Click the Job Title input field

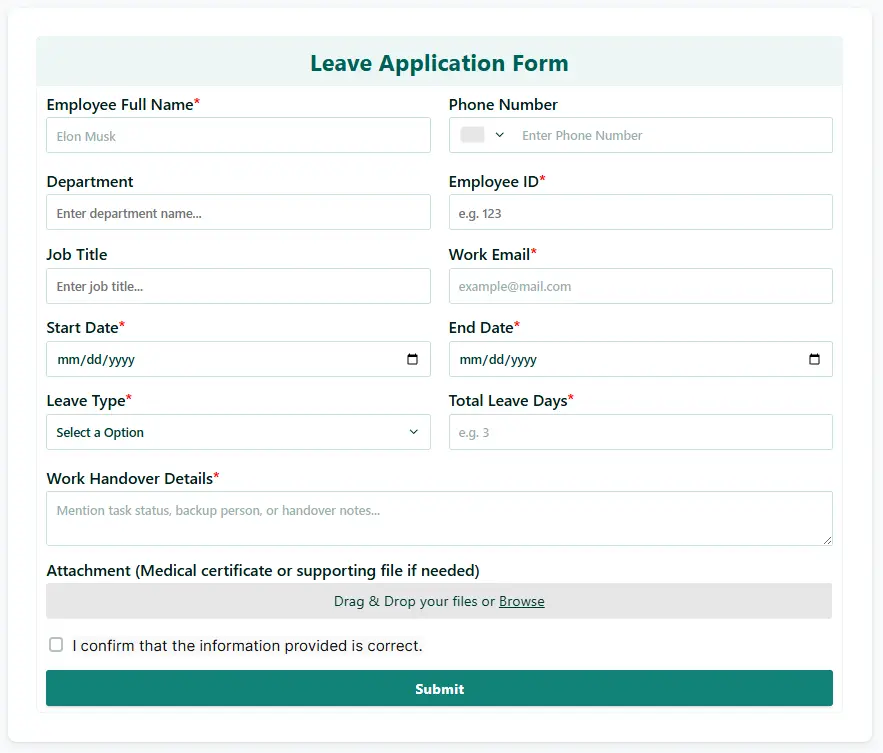(x=238, y=286)
